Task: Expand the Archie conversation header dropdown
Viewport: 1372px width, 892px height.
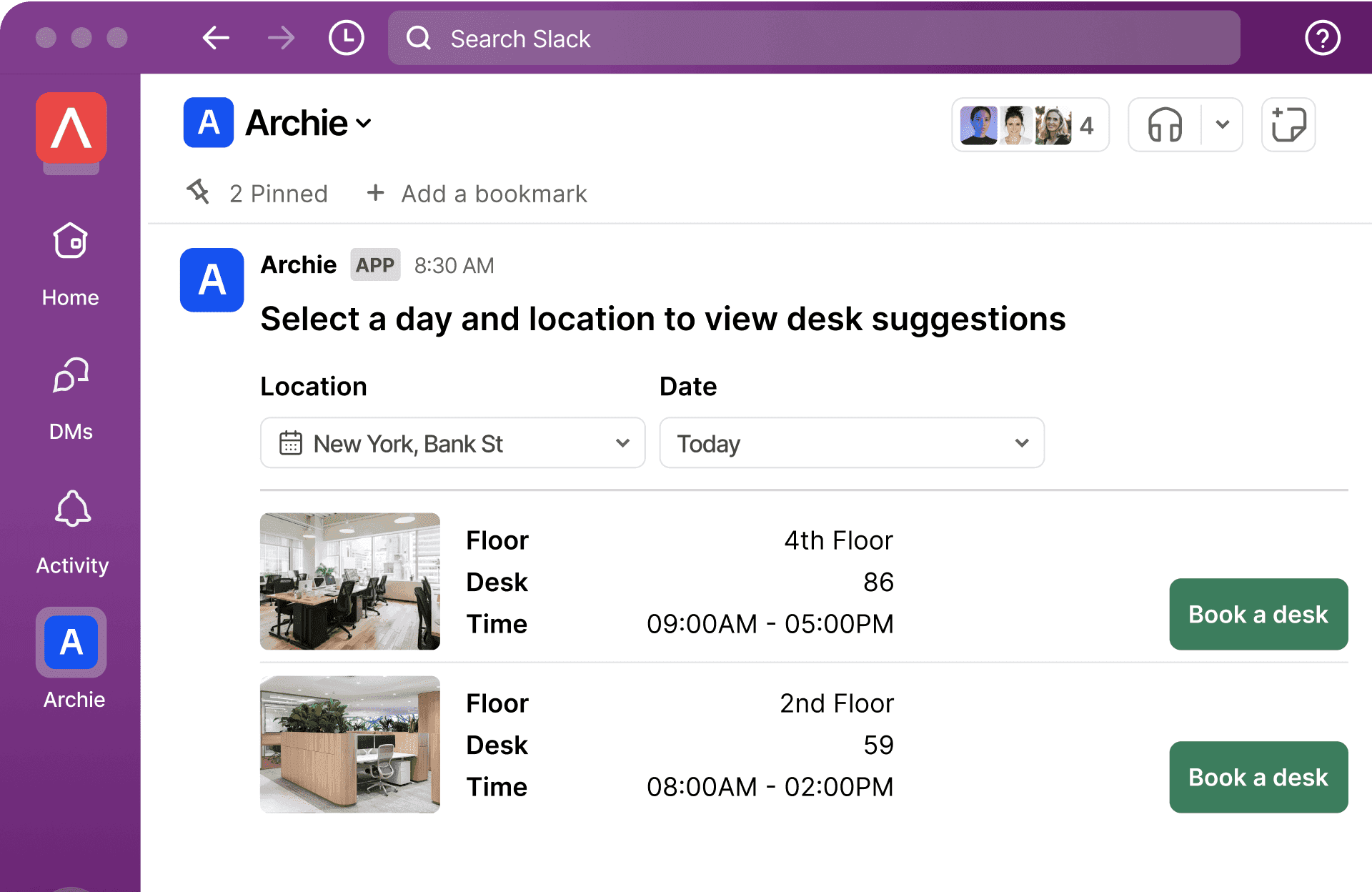Action: [365, 123]
